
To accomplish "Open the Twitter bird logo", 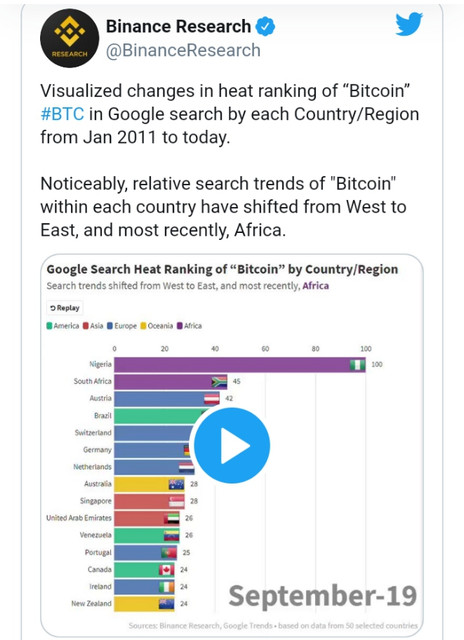I will (409, 24).
